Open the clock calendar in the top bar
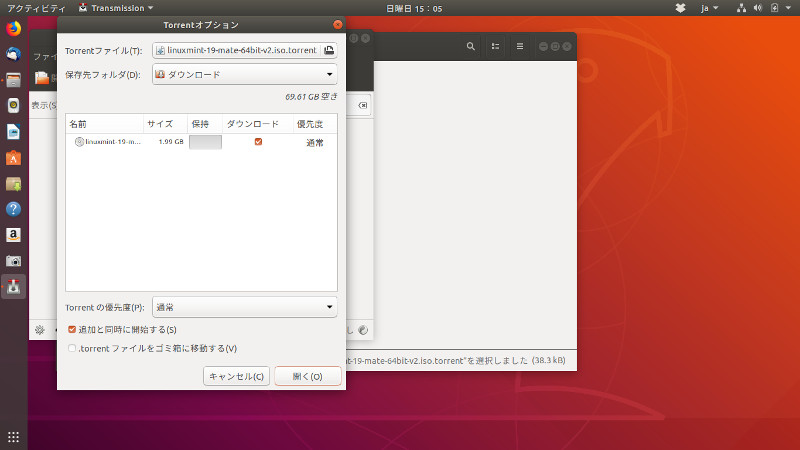800x450 pixels. (414, 8)
